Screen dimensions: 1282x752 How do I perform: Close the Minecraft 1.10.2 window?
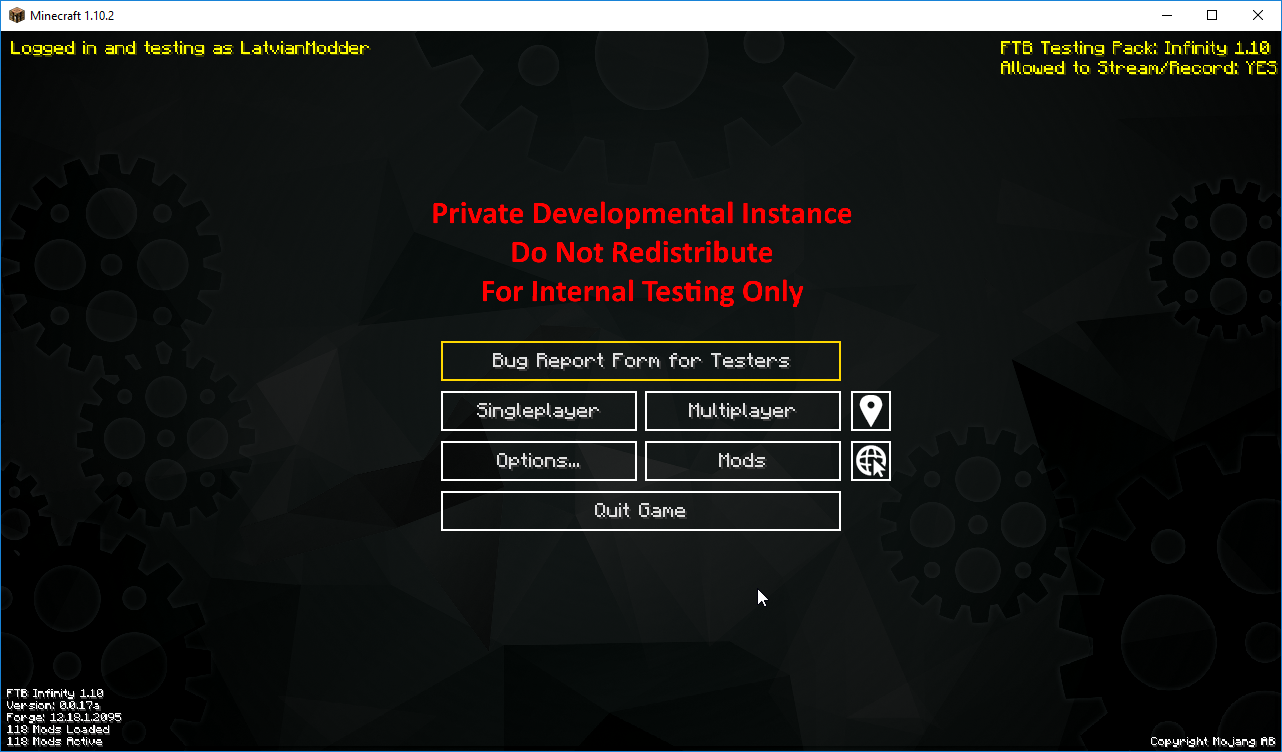[x=1257, y=15]
